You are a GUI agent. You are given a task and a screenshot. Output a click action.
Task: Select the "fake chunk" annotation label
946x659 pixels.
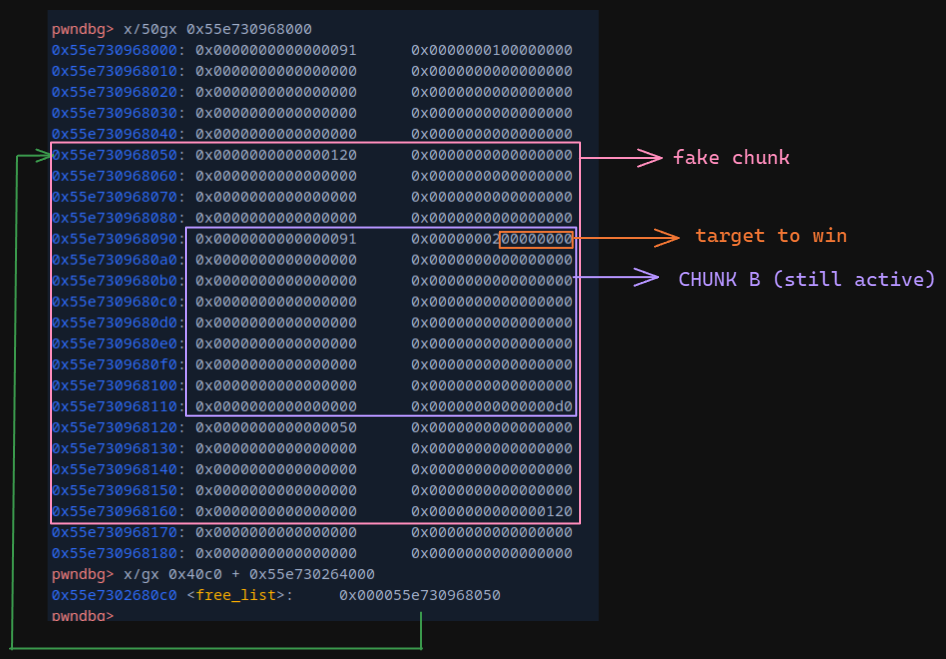[x=731, y=157]
